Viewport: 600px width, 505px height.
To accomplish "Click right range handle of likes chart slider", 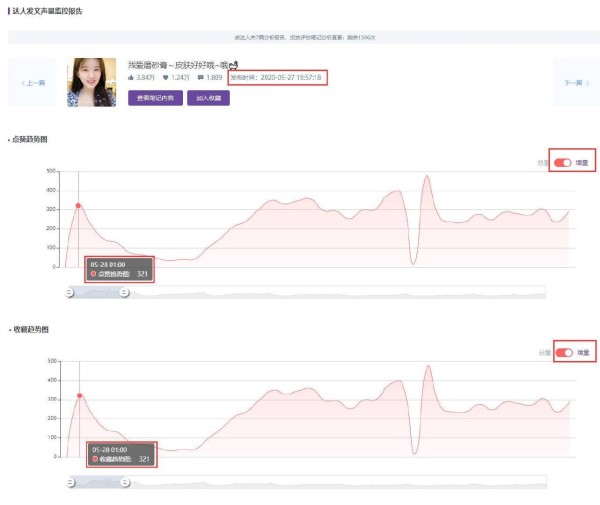I will click(125, 292).
